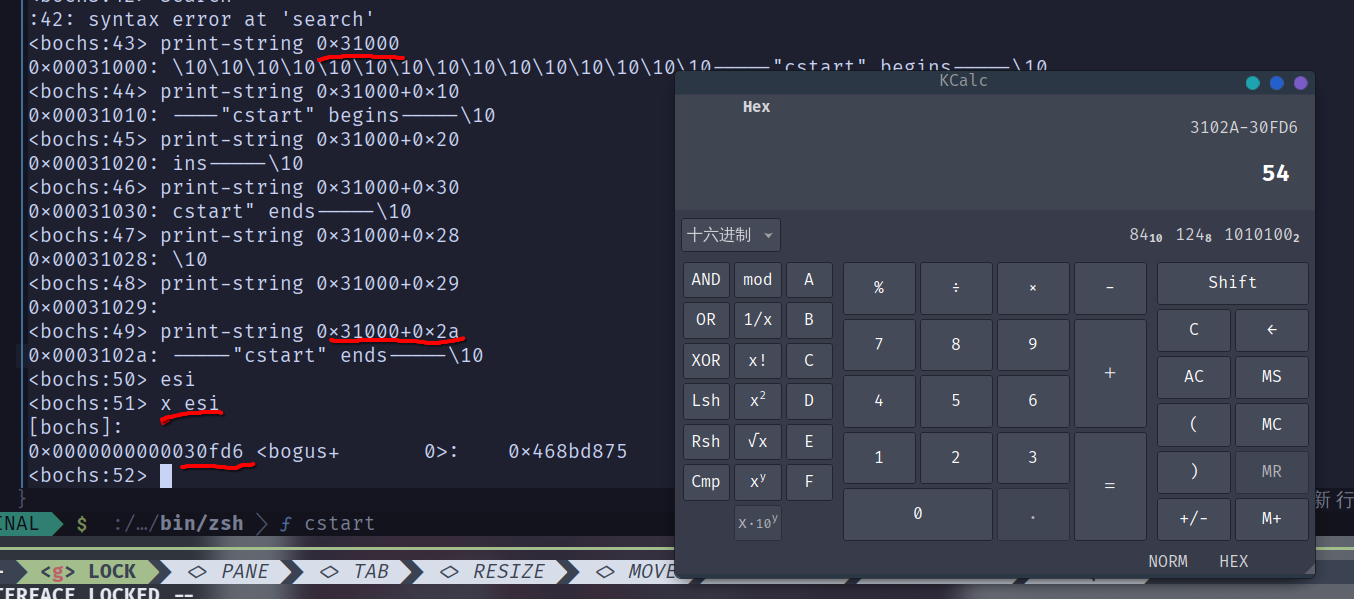
Task: Select the TAB mode in bottom bar
Action: 357,571
